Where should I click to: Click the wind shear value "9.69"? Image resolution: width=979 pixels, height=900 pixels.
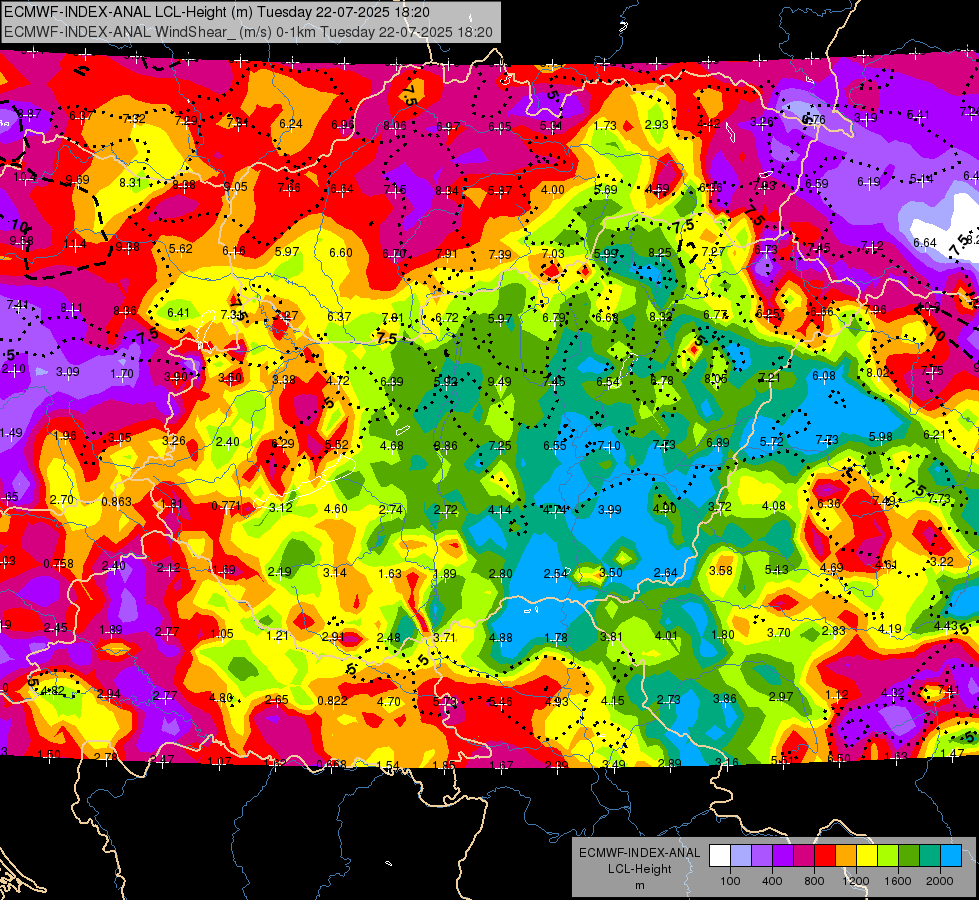click(77, 180)
